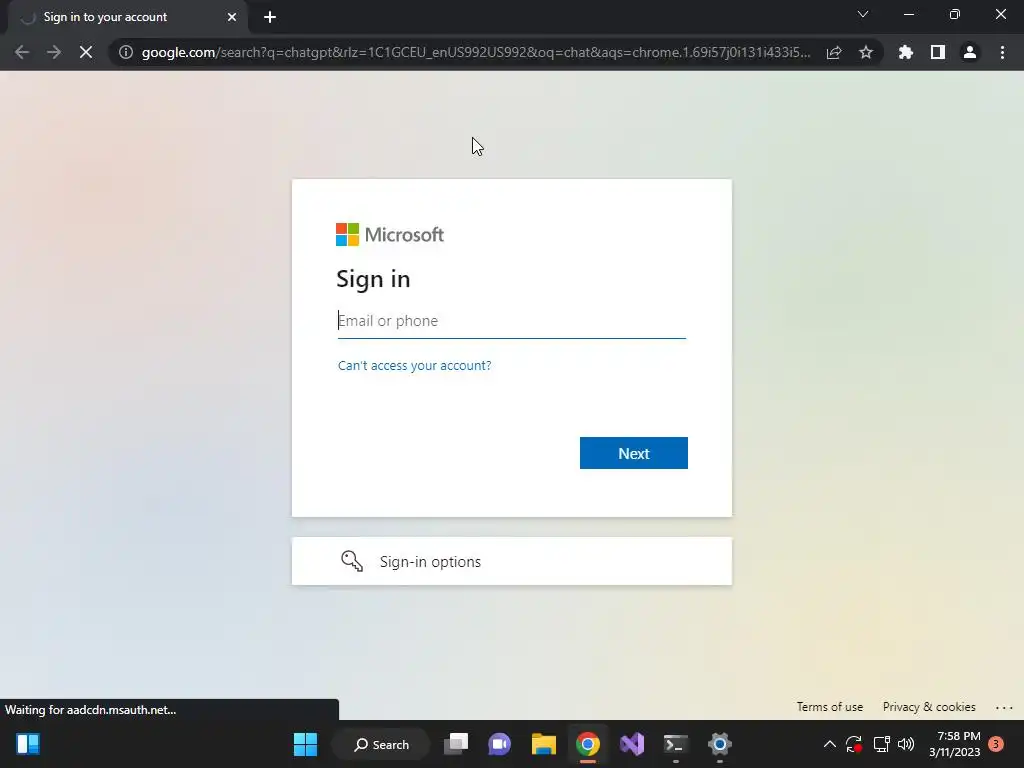Open the footer ellipsis more options
The image size is (1024, 768).
pos(1004,707)
